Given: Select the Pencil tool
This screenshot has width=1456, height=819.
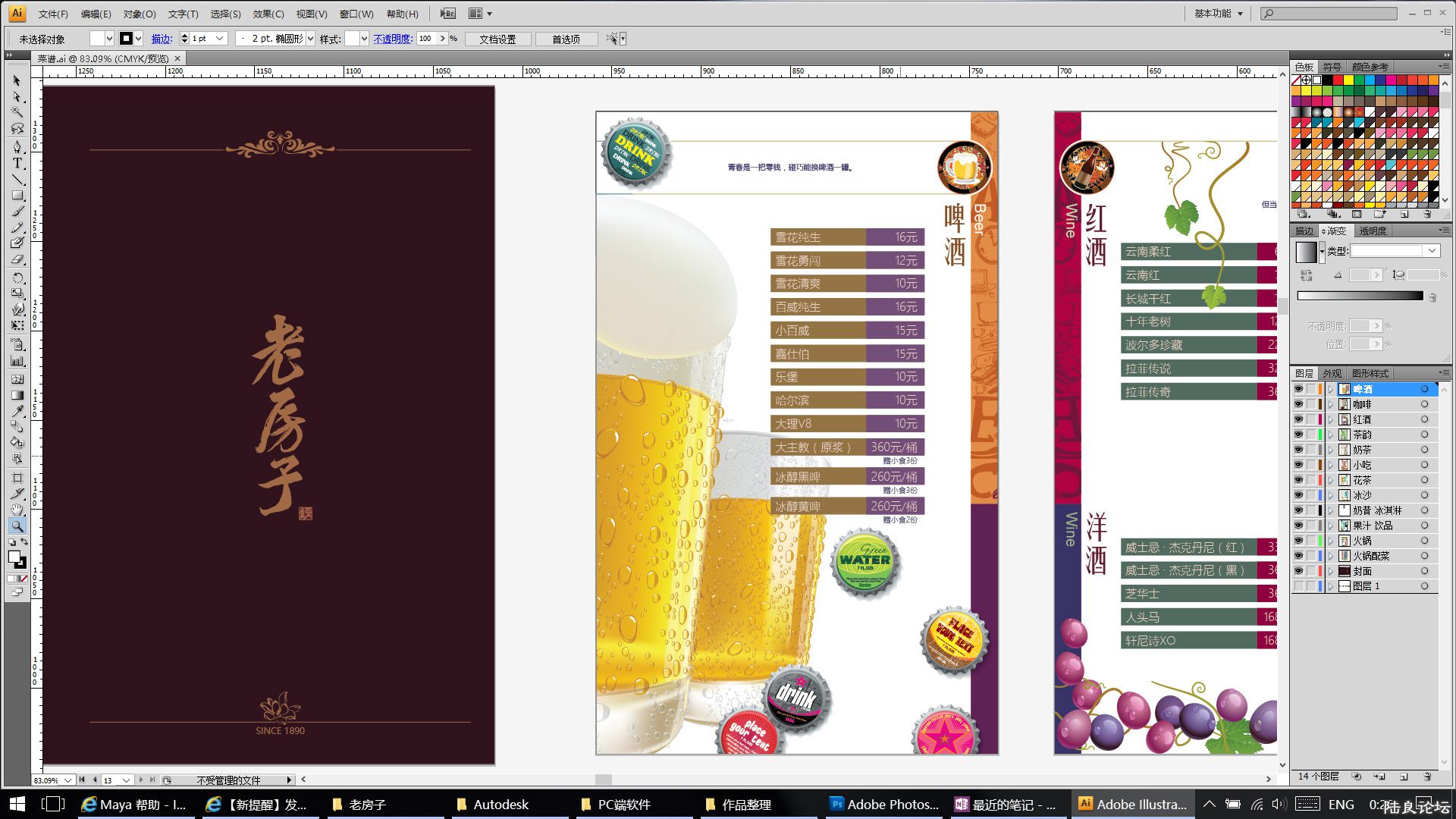Looking at the screenshot, I should [x=17, y=227].
